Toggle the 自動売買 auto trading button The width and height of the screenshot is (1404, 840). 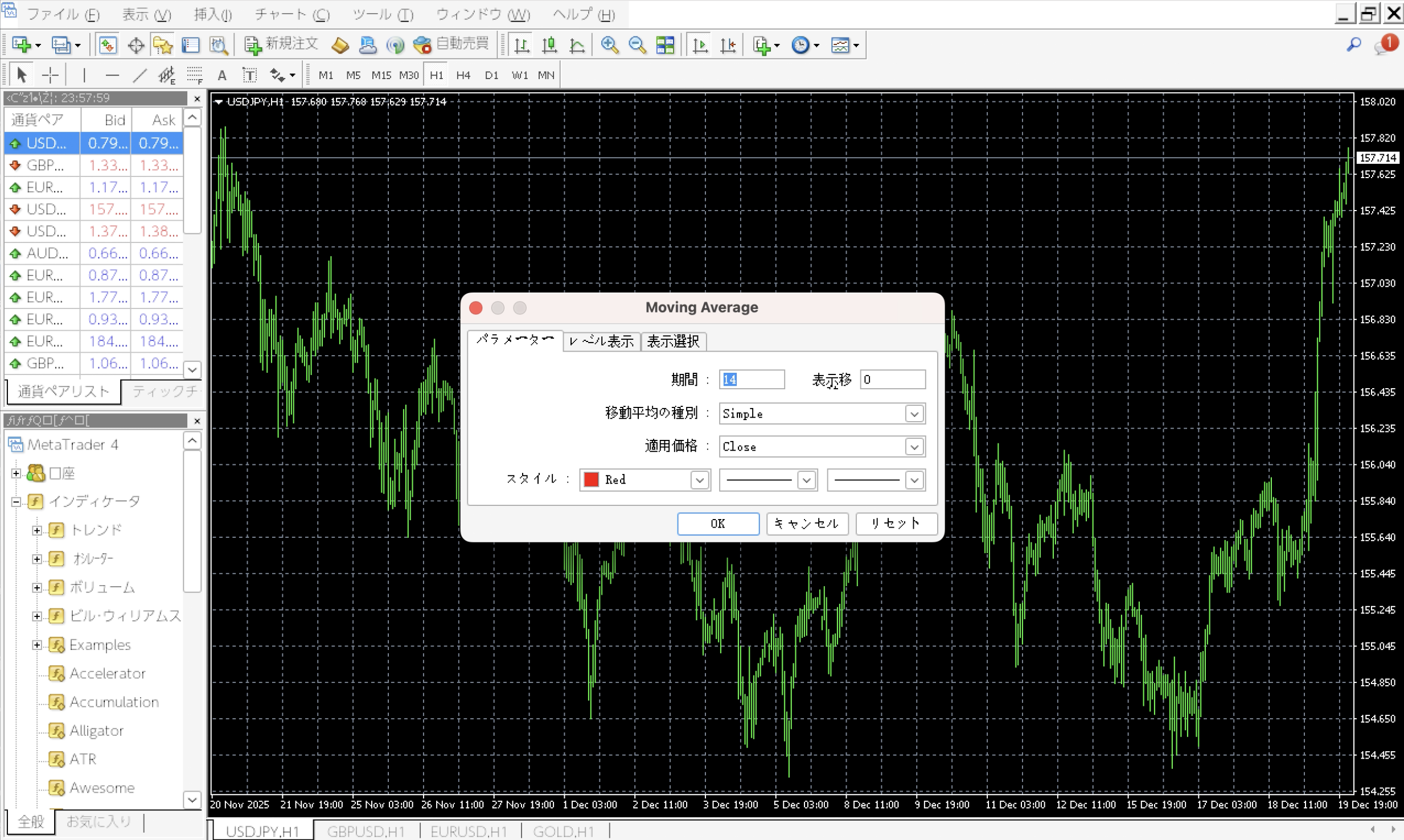tap(450, 44)
